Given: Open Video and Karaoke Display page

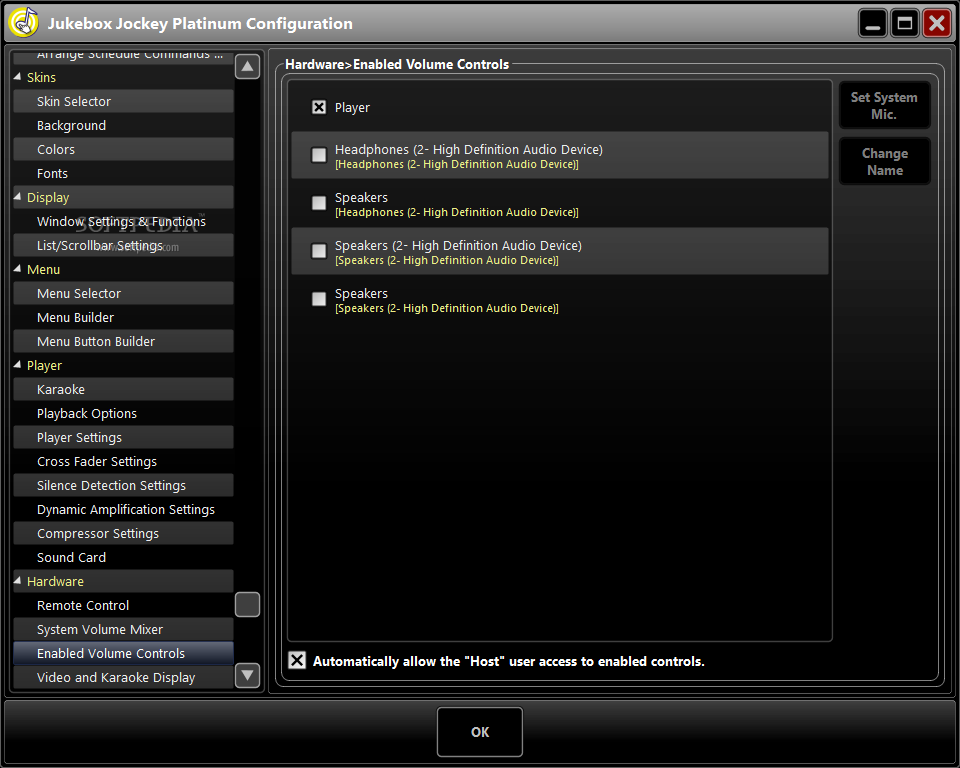Looking at the screenshot, I should click(123, 677).
